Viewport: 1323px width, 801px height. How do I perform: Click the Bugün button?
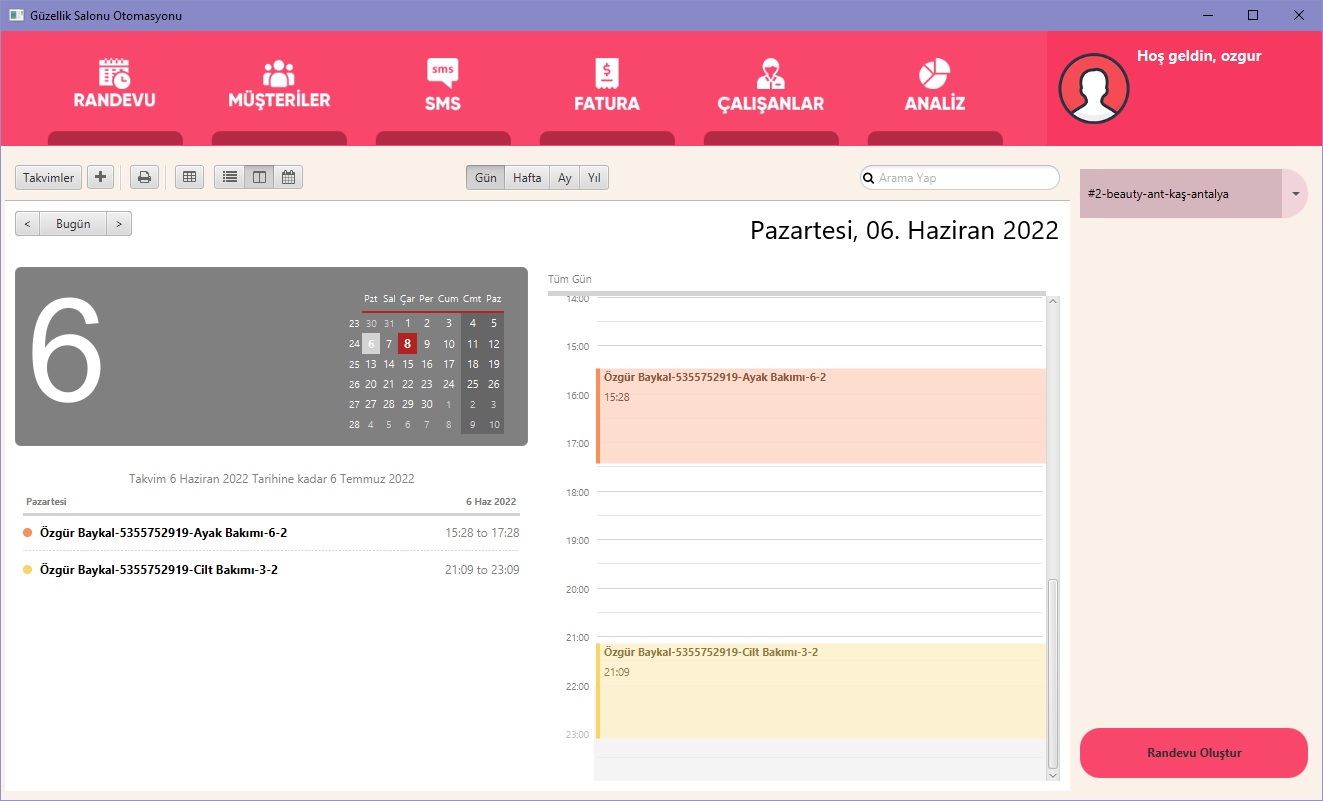(73, 223)
